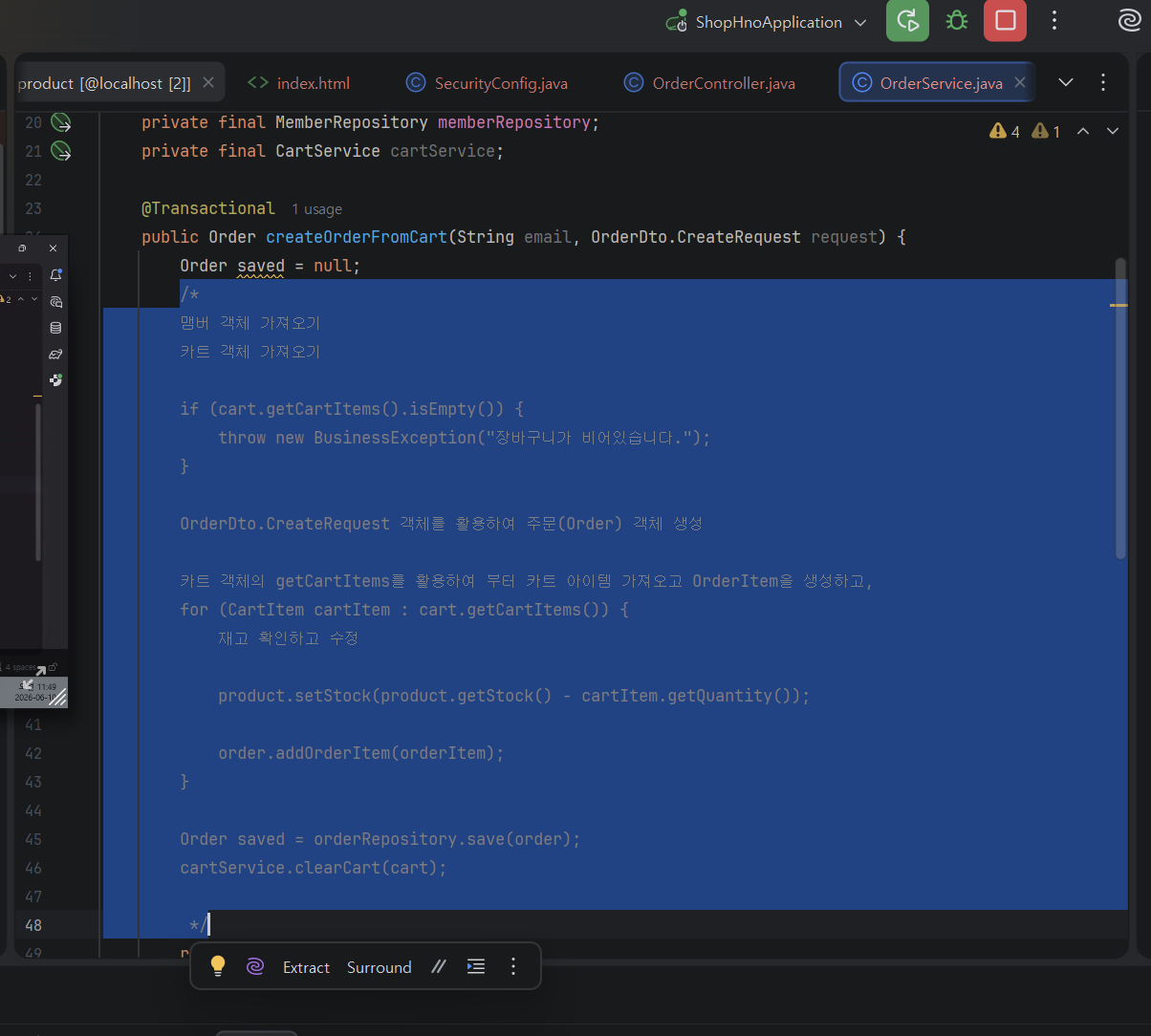Rerun ShopHnoApplication with the green rerun button
The height and width of the screenshot is (1036, 1151).
907,21
